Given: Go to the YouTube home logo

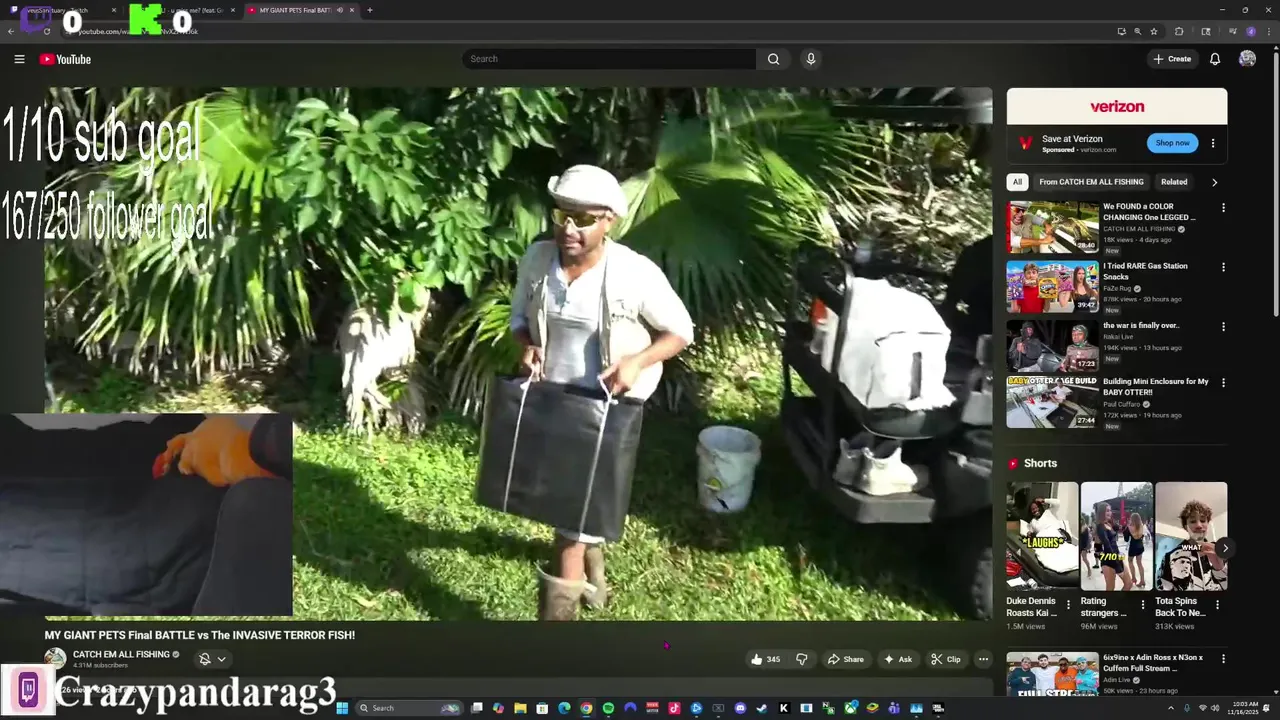Looking at the screenshot, I should pyautogui.click(x=65, y=59).
